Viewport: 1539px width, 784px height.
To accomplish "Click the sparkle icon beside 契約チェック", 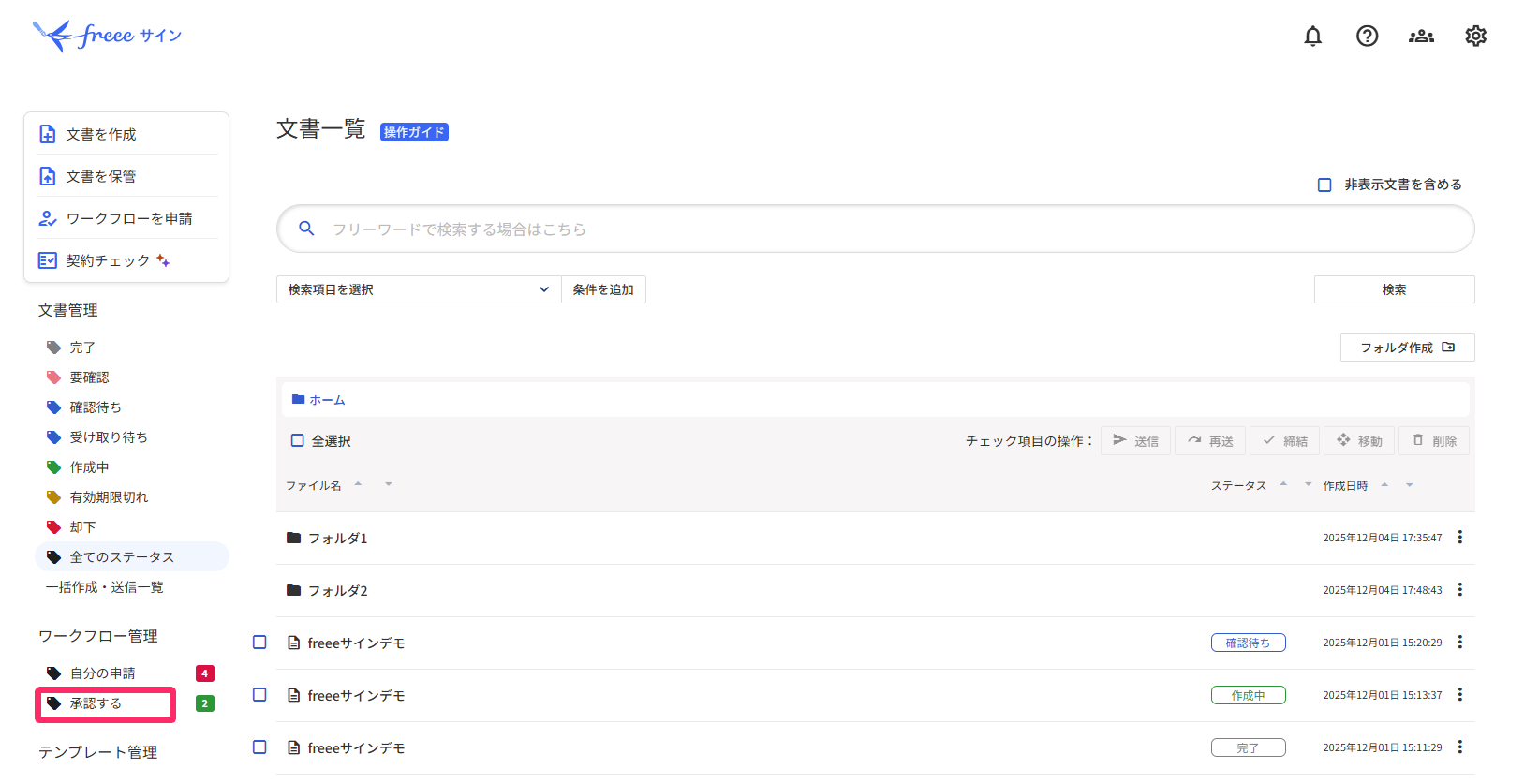I will click(163, 260).
